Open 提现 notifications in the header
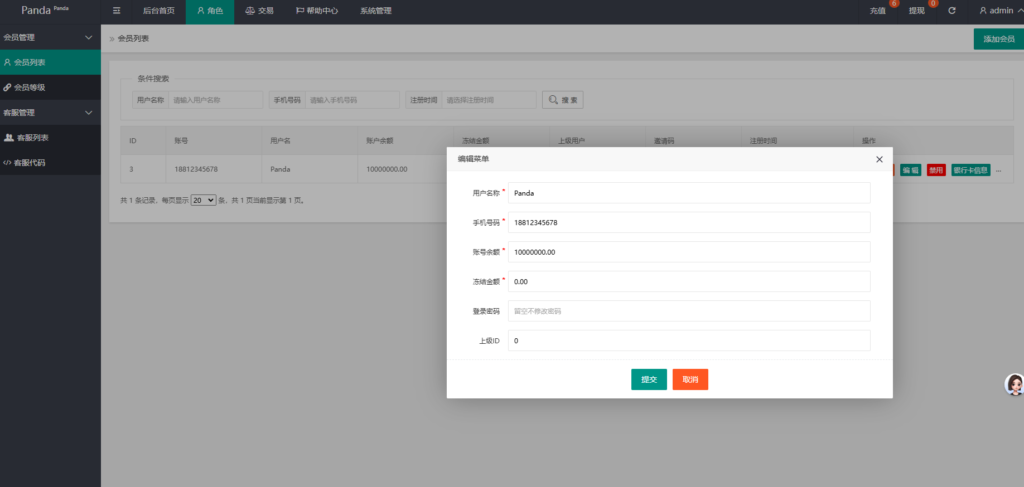The image size is (1024, 487). pos(917,11)
